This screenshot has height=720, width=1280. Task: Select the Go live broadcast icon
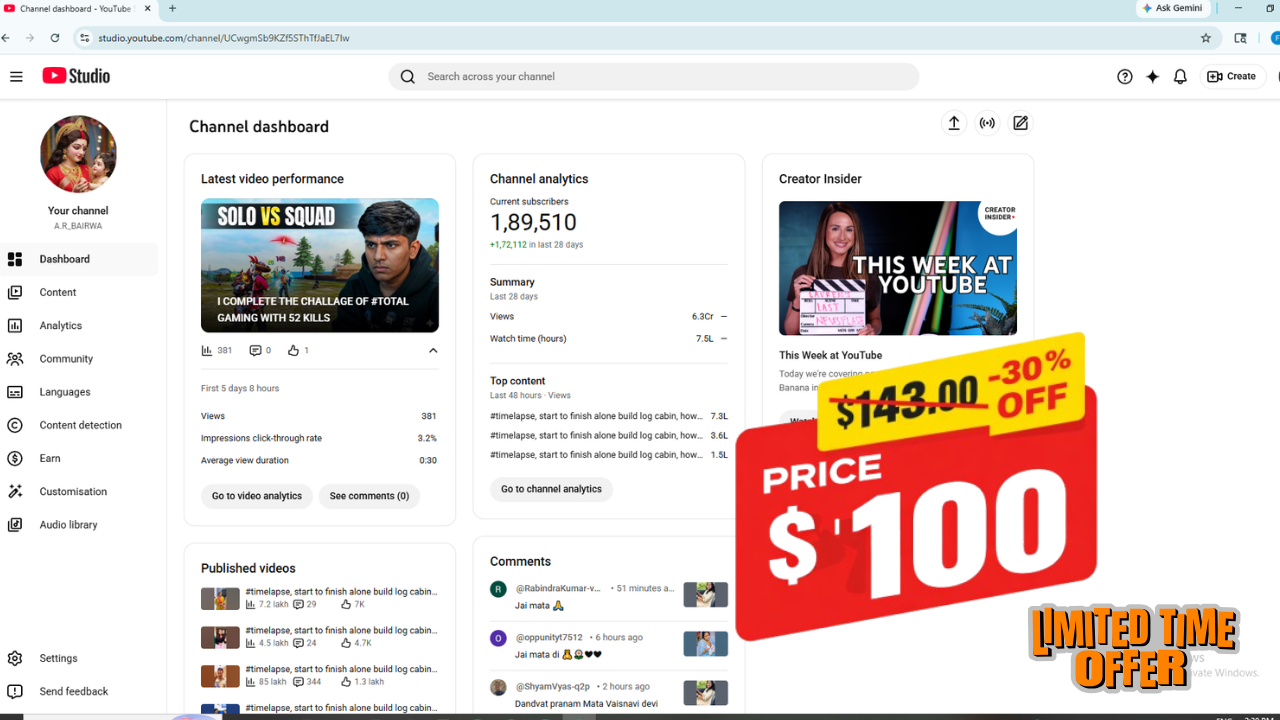tap(987, 122)
